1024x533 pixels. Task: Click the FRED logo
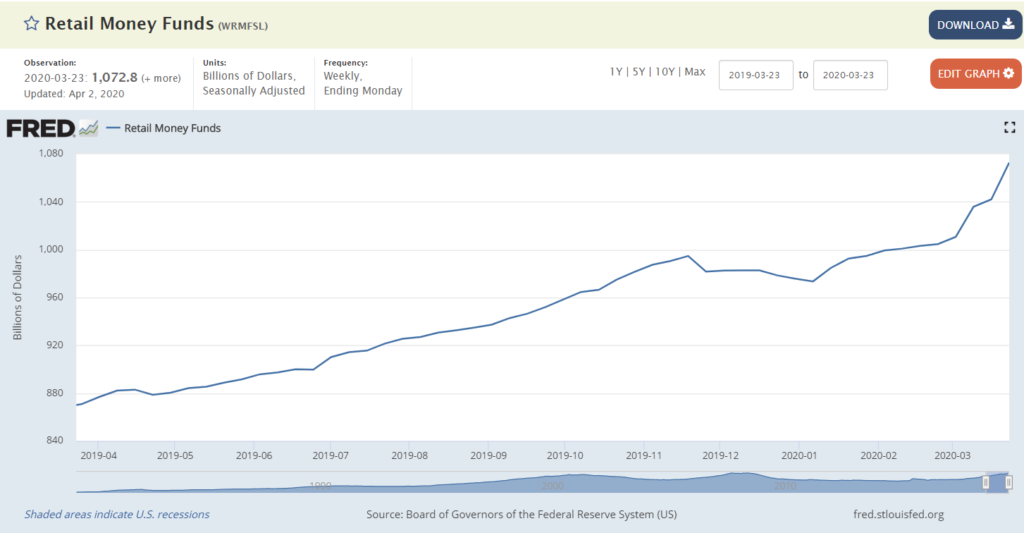[x=40, y=128]
